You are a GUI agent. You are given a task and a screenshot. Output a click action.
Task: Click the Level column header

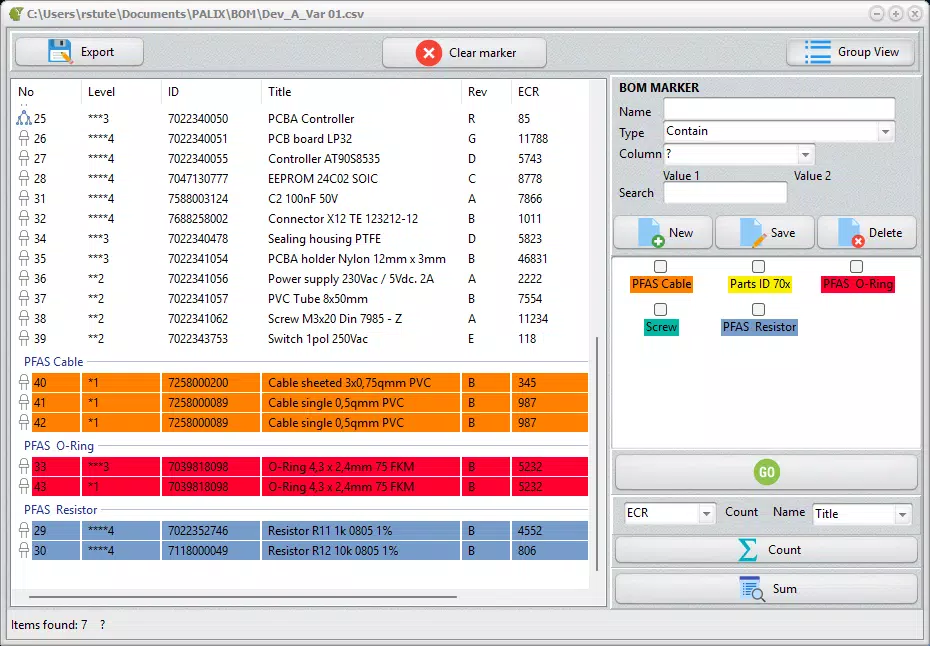(x=121, y=92)
